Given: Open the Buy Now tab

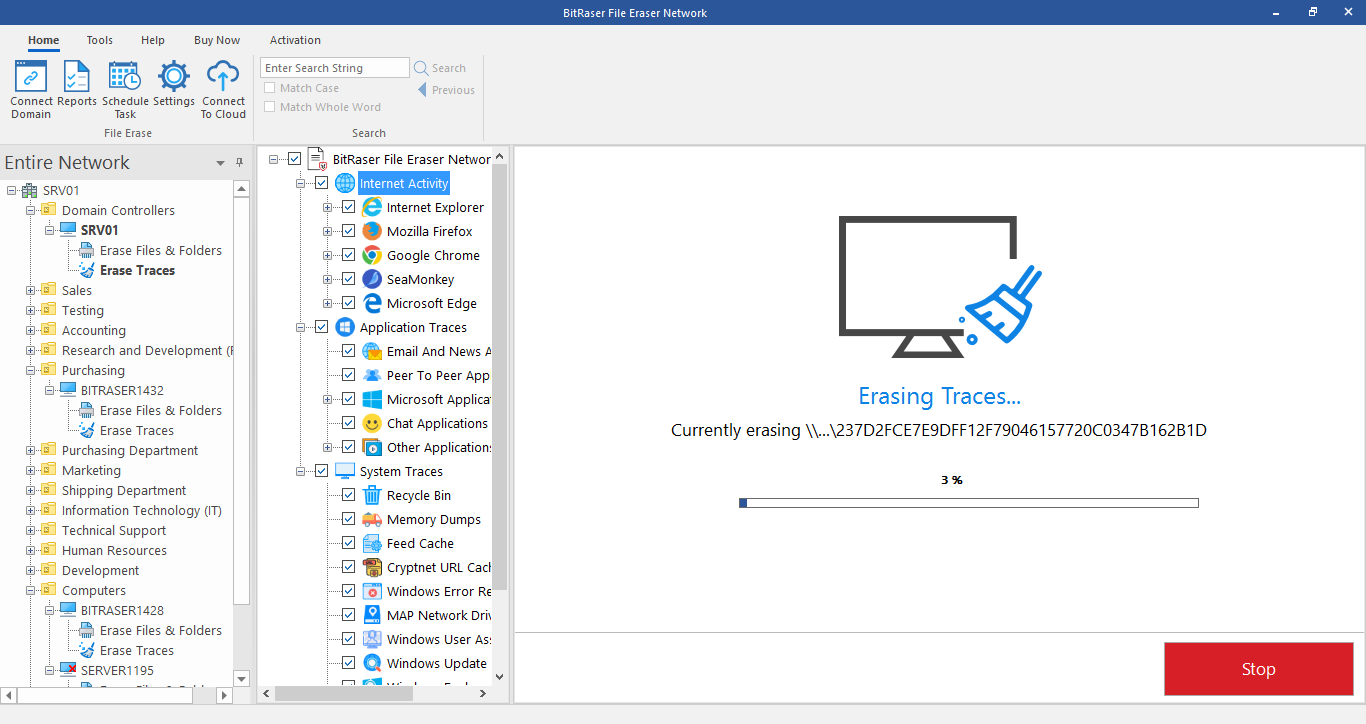Looking at the screenshot, I should tap(217, 40).
